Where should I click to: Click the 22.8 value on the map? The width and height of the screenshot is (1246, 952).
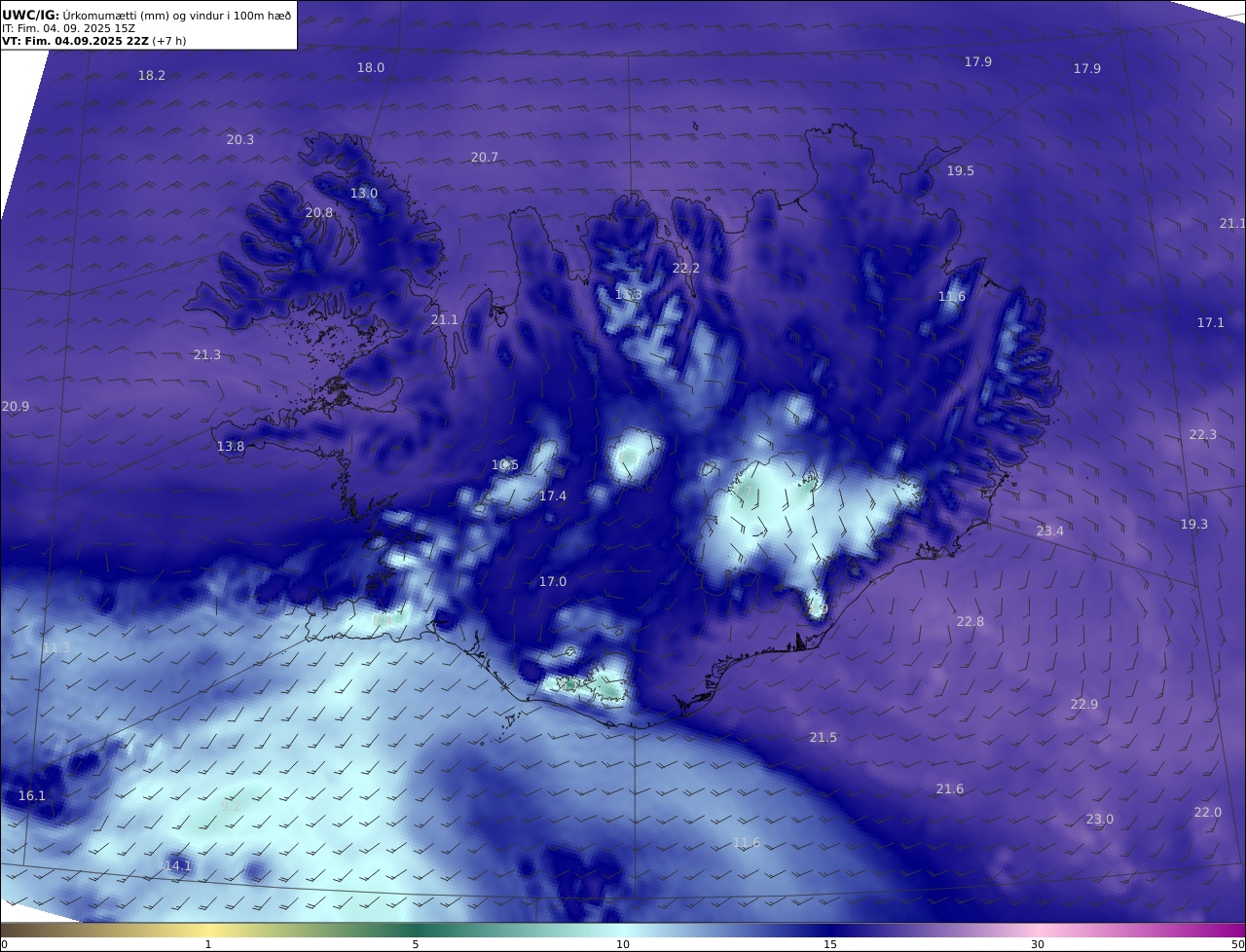point(971,621)
